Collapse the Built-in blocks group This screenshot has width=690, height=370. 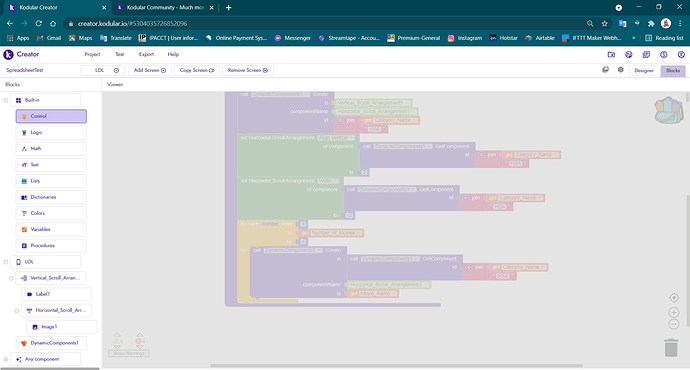pos(6,100)
